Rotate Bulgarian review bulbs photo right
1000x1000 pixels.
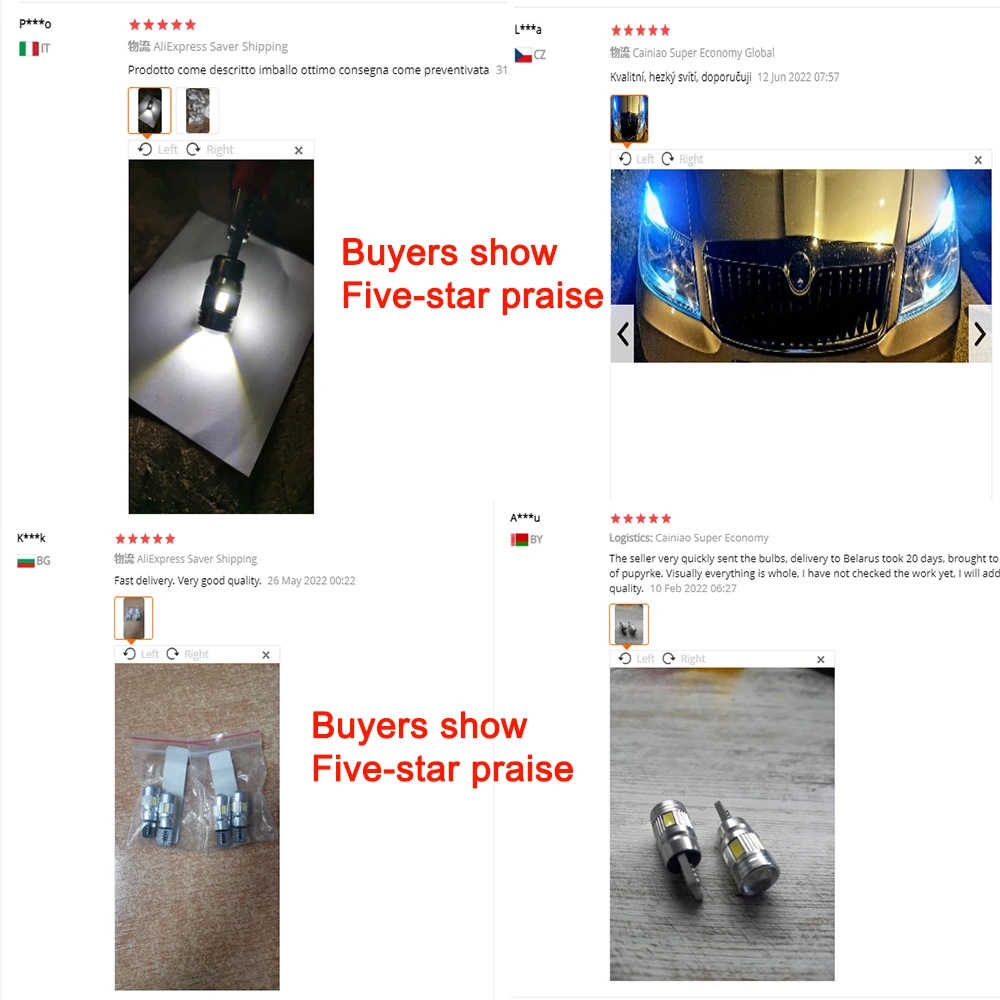point(188,654)
